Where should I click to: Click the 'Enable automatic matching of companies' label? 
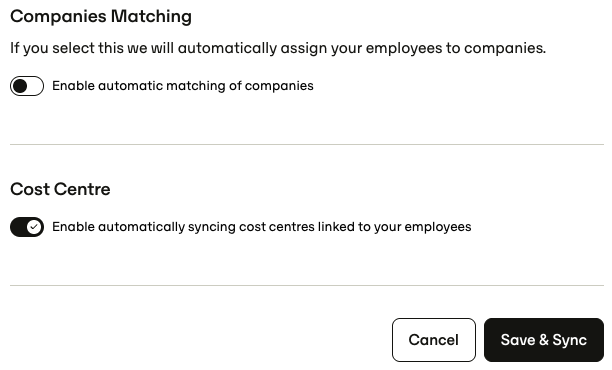click(x=183, y=86)
